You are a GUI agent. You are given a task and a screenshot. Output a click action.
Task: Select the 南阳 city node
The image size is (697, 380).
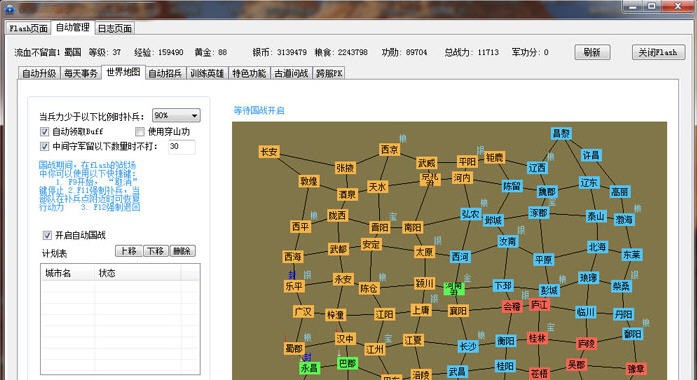(x=413, y=227)
